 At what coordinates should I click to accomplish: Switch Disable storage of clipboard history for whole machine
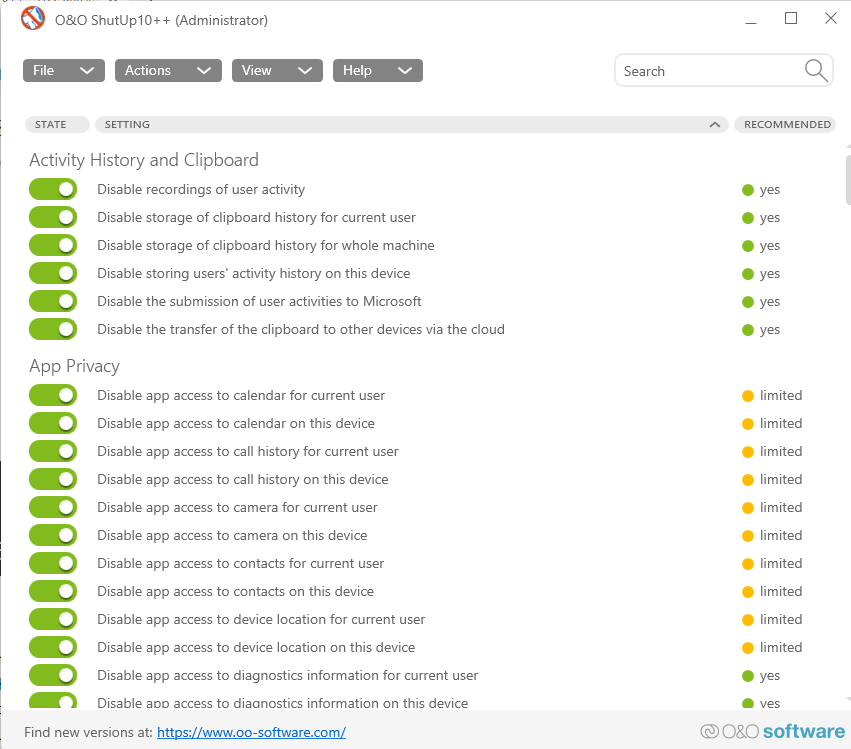53,246
